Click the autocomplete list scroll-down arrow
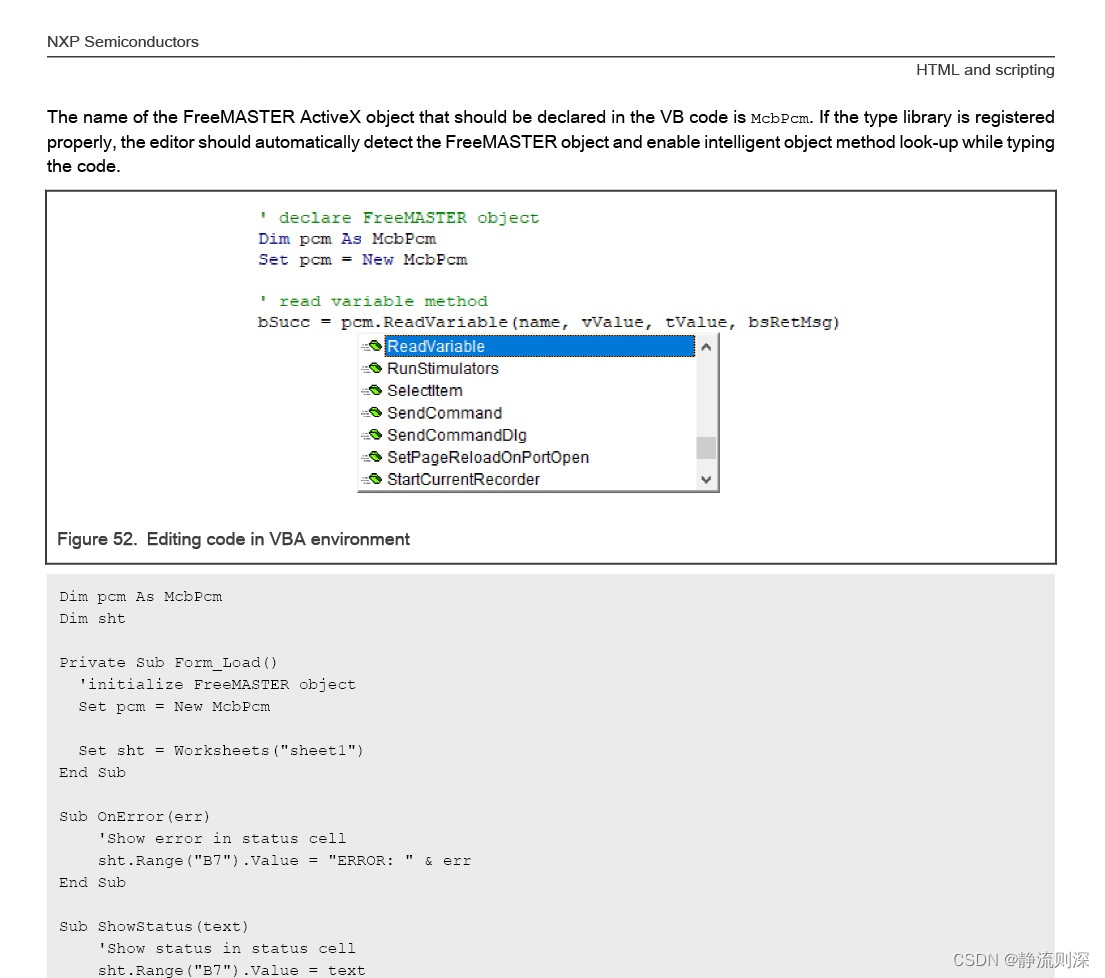Screen dimensions: 1105x978 706,480
